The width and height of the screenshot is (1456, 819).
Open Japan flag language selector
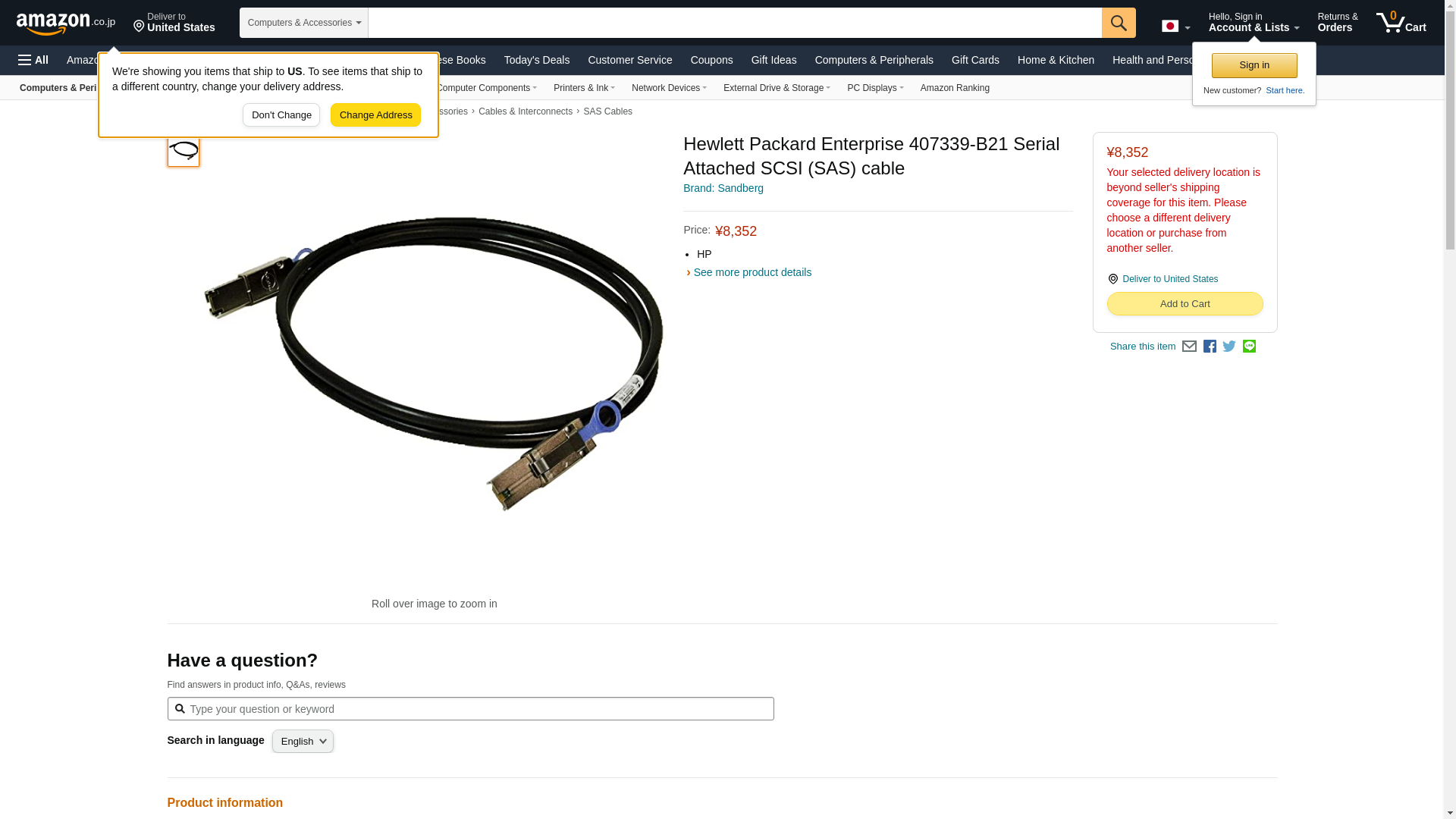point(1175,27)
